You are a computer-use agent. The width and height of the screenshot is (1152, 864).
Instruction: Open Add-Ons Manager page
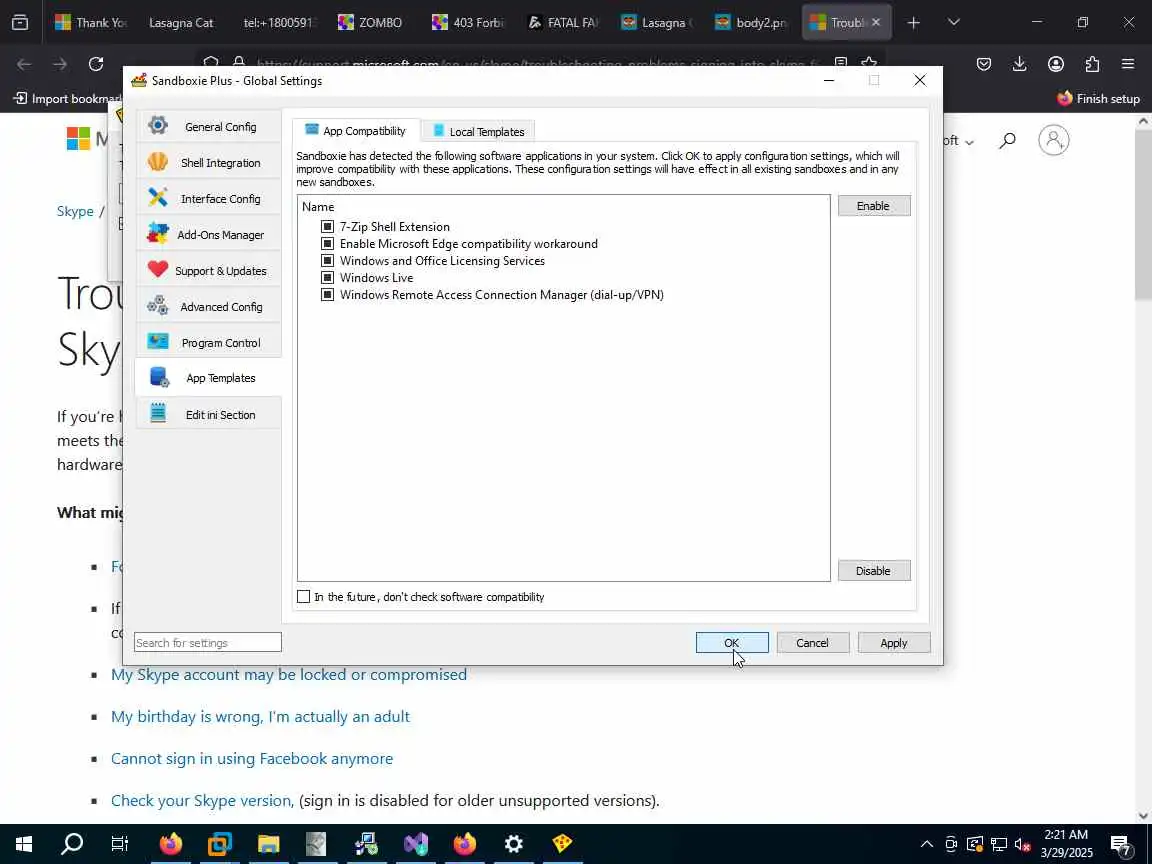(209, 234)
